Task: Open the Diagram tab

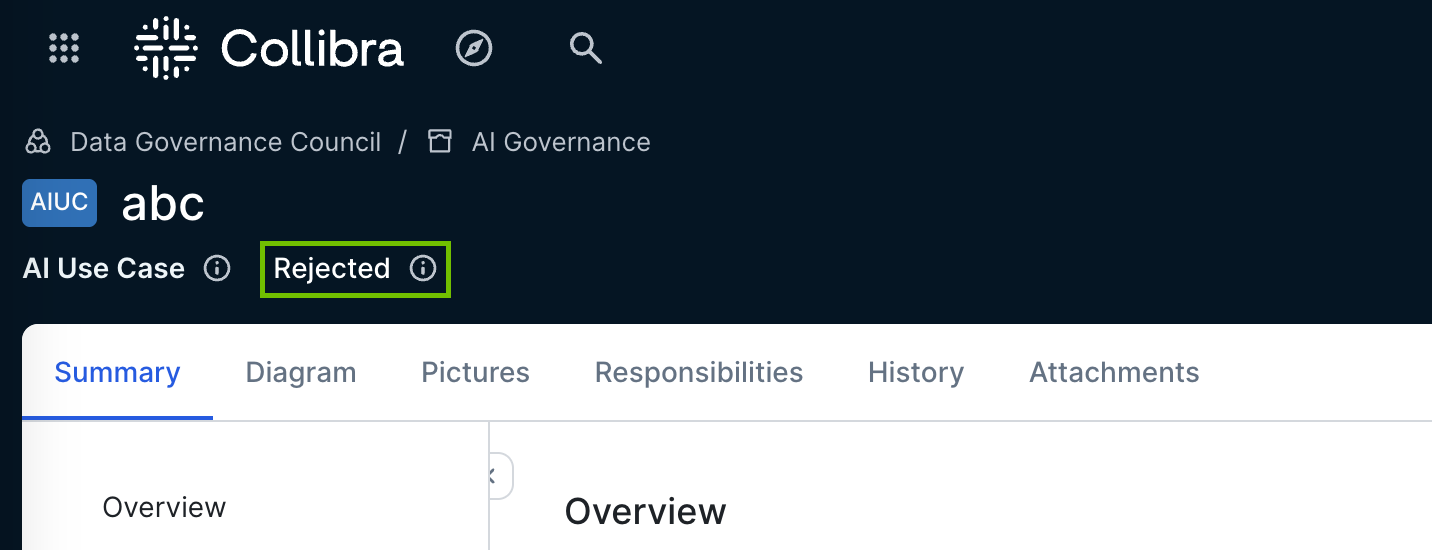Action: coord(301,373)
